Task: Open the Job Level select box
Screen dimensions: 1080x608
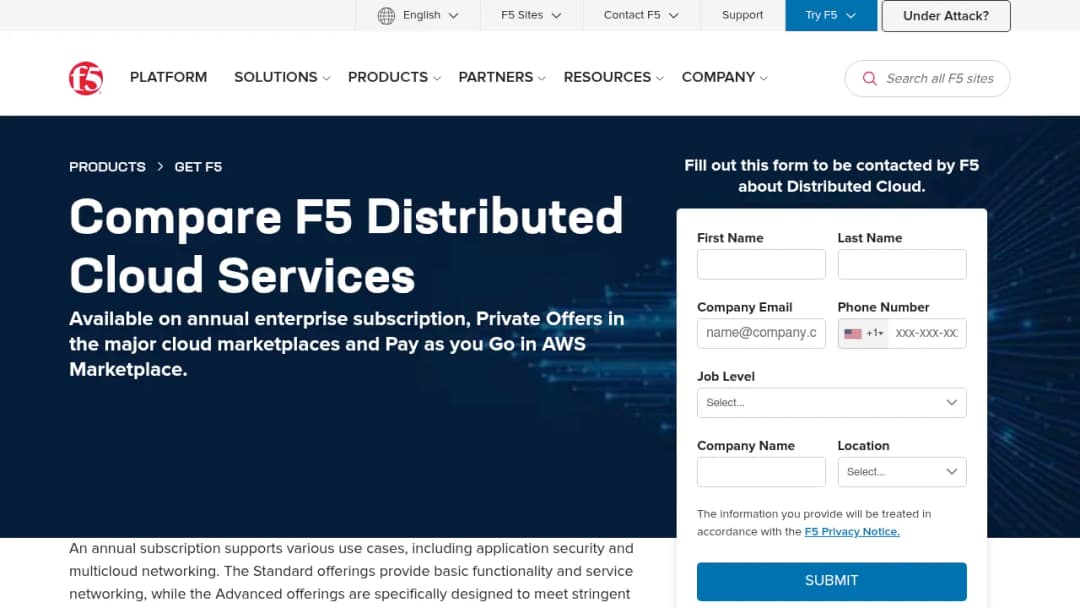Action: [831, 403]
